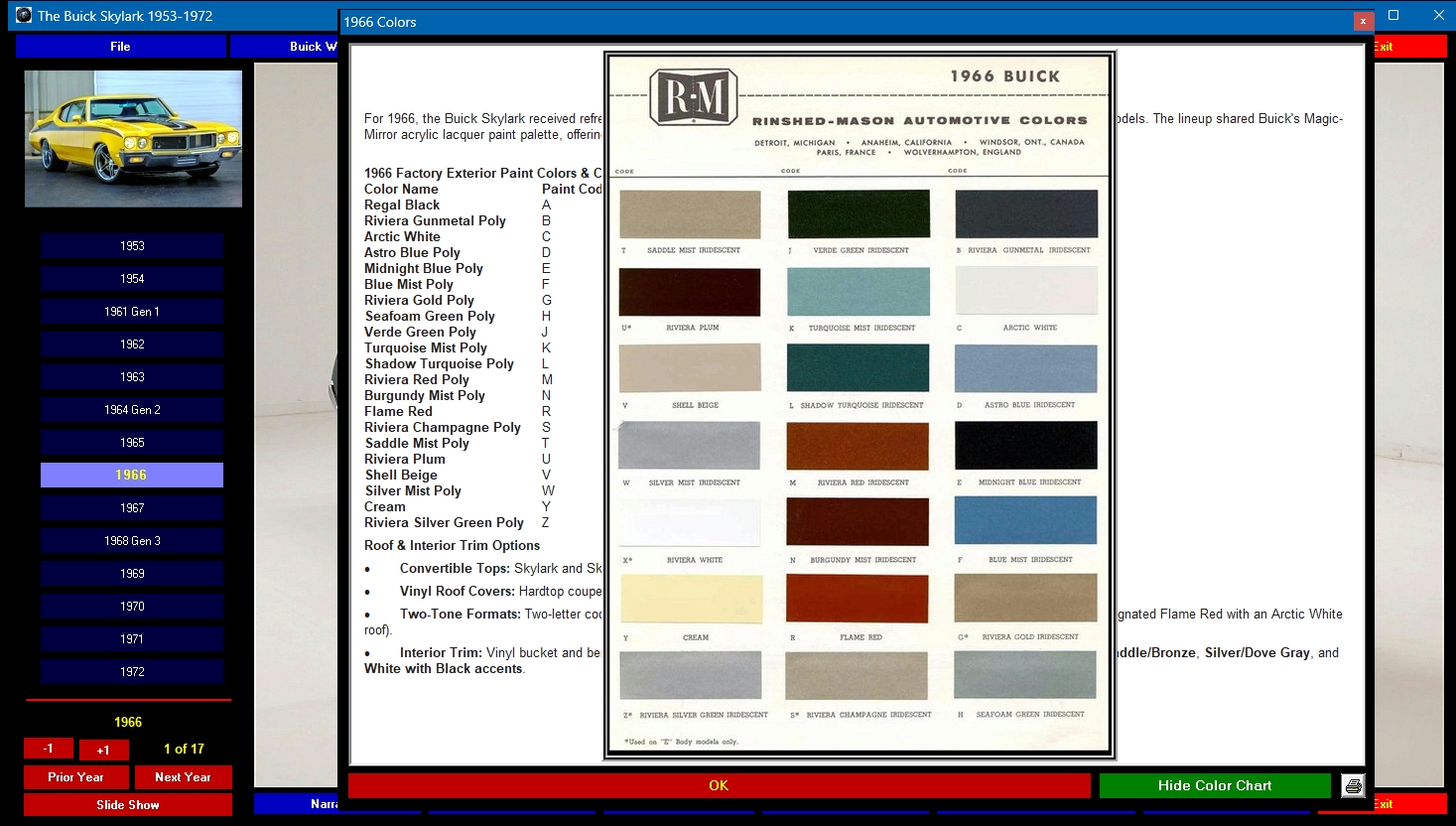This screenshot has width=1456, height=826.
Task: Go to the 1971 model year
Action: click(x=132, y=639)
